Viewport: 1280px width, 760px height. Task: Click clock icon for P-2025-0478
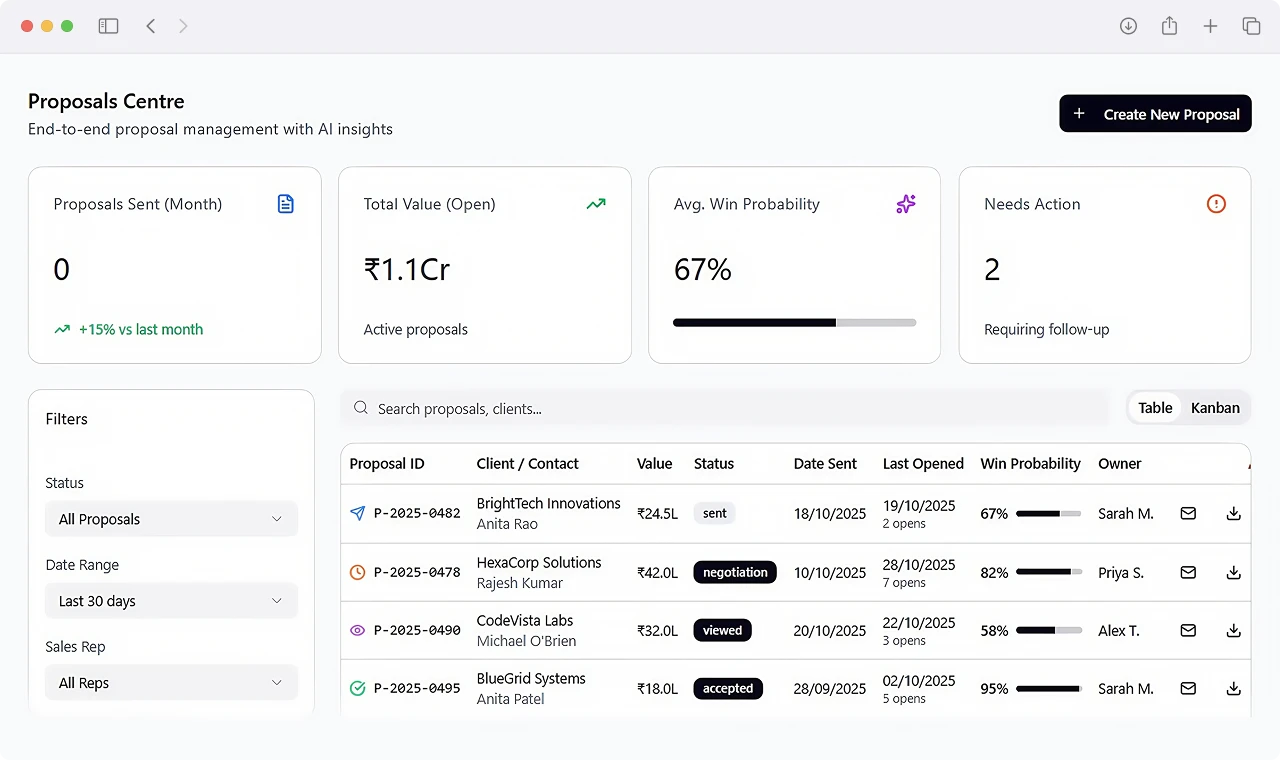[x=358, y=572]
